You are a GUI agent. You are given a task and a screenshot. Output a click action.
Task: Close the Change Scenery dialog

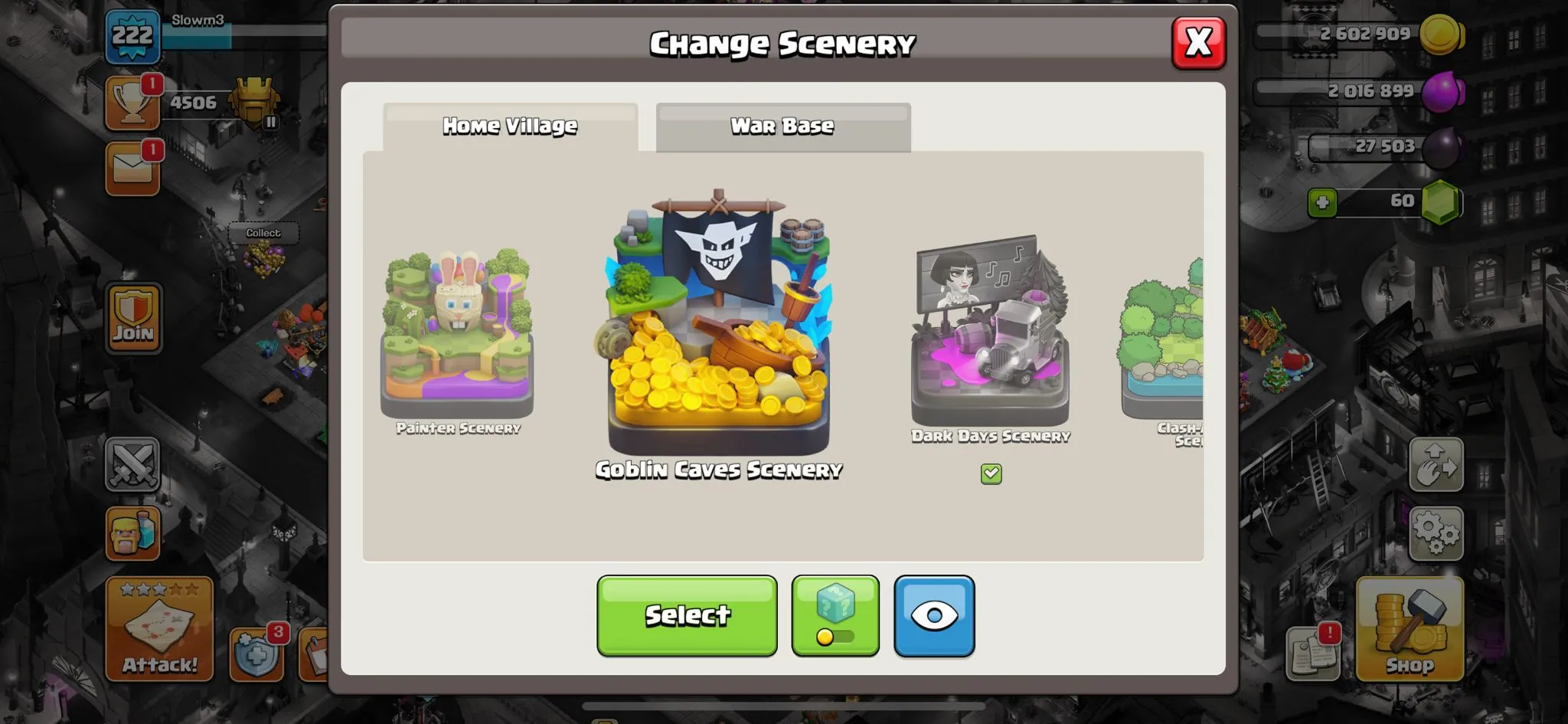click(1198, 43)
